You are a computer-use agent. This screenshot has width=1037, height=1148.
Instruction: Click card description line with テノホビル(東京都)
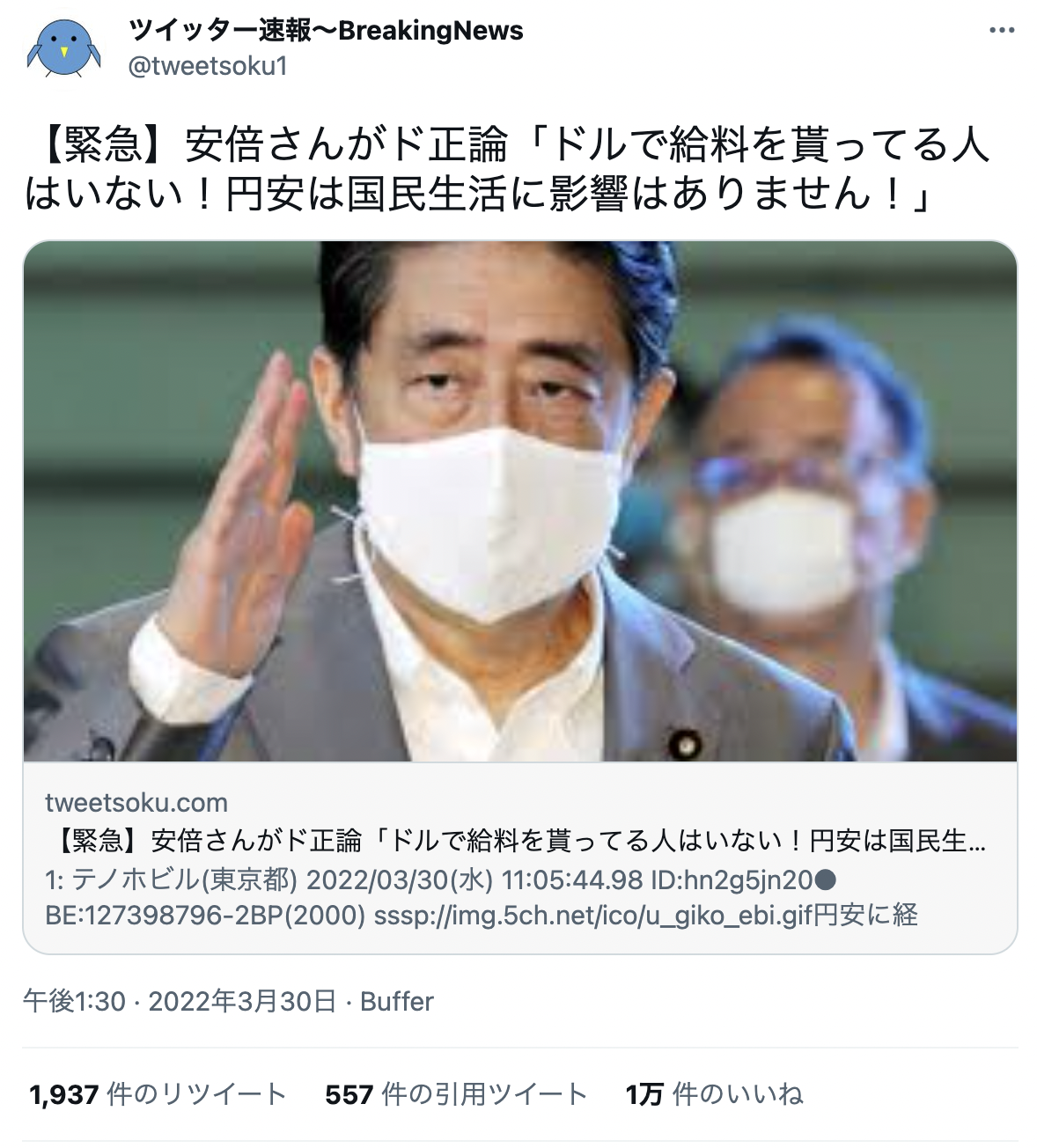click(x=440, y=879)
